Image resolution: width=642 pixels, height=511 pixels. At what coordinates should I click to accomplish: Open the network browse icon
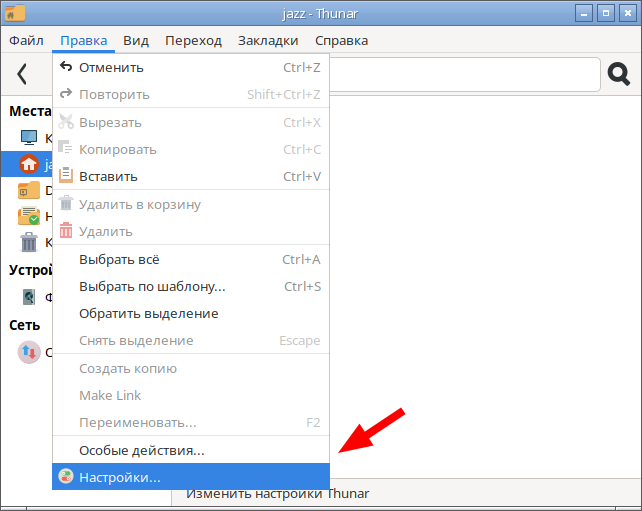29,352
